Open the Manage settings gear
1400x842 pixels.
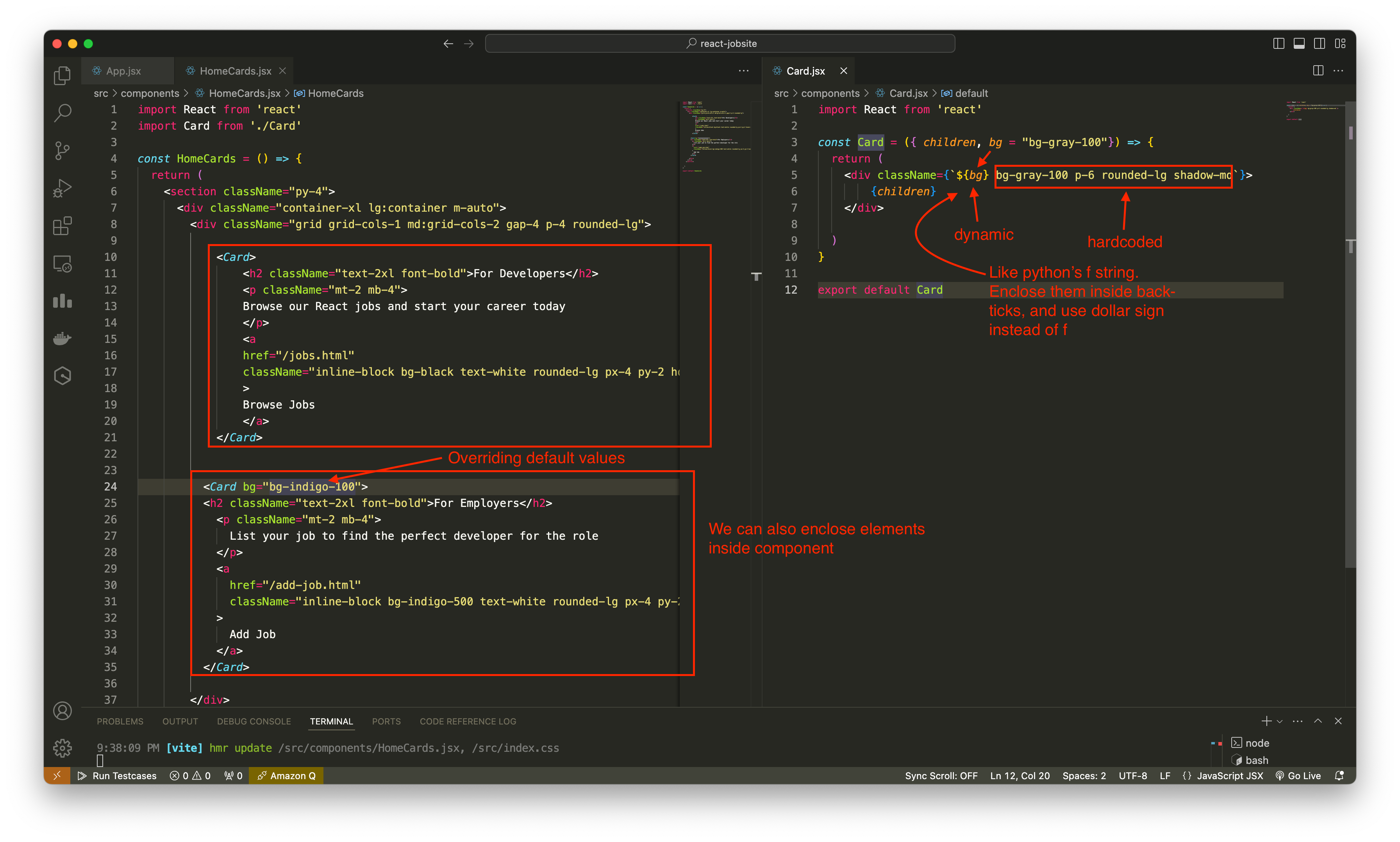pyautogui.click(x=62, y=748)
